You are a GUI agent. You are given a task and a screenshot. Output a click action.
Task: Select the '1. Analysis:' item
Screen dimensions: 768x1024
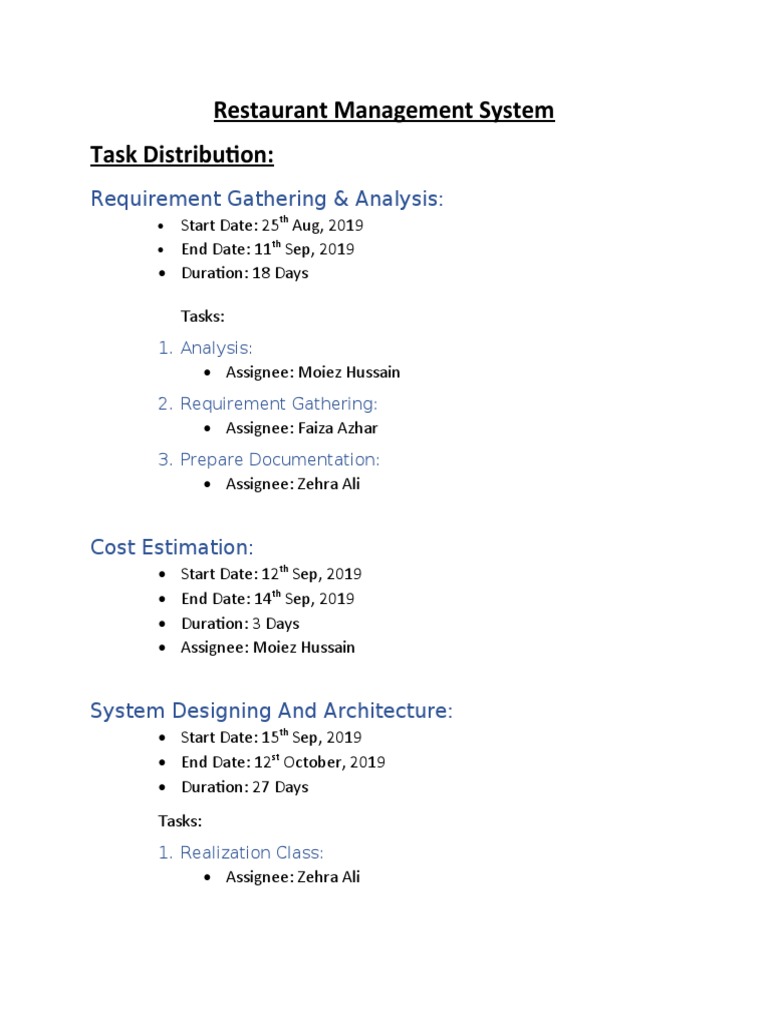tap(205, 348)
